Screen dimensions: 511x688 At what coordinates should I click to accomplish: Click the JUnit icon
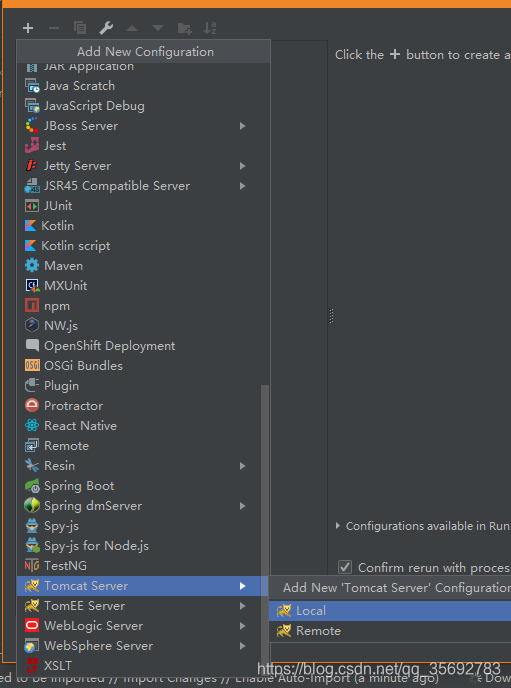click(x=32, y=206)
